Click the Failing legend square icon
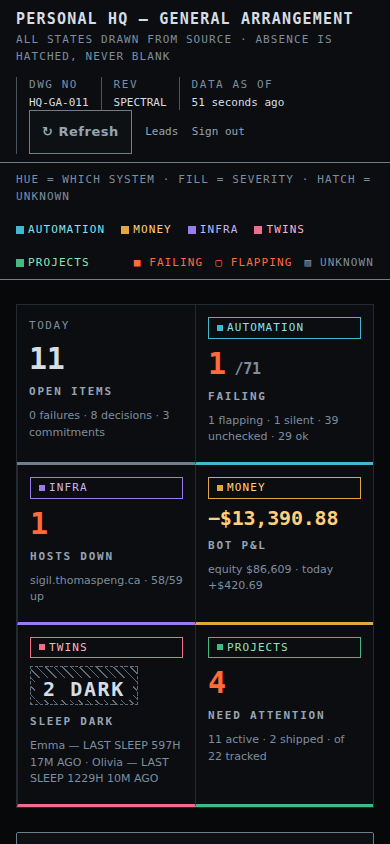 click(x=138, y=263)
